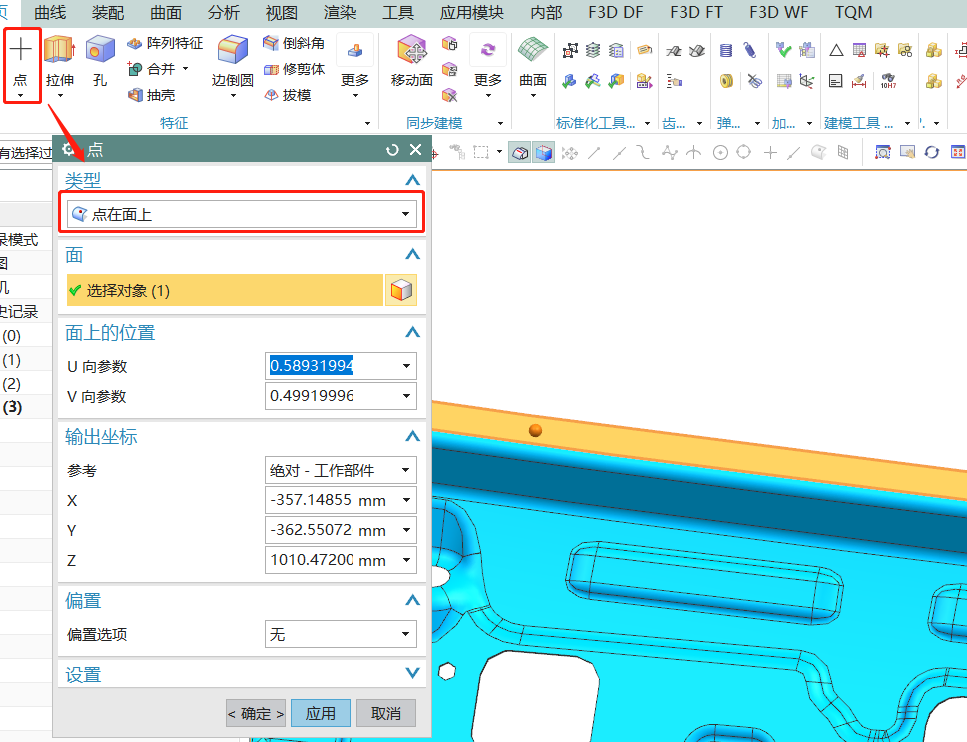Select the bold (3) row in left panel

coord(12,407)
